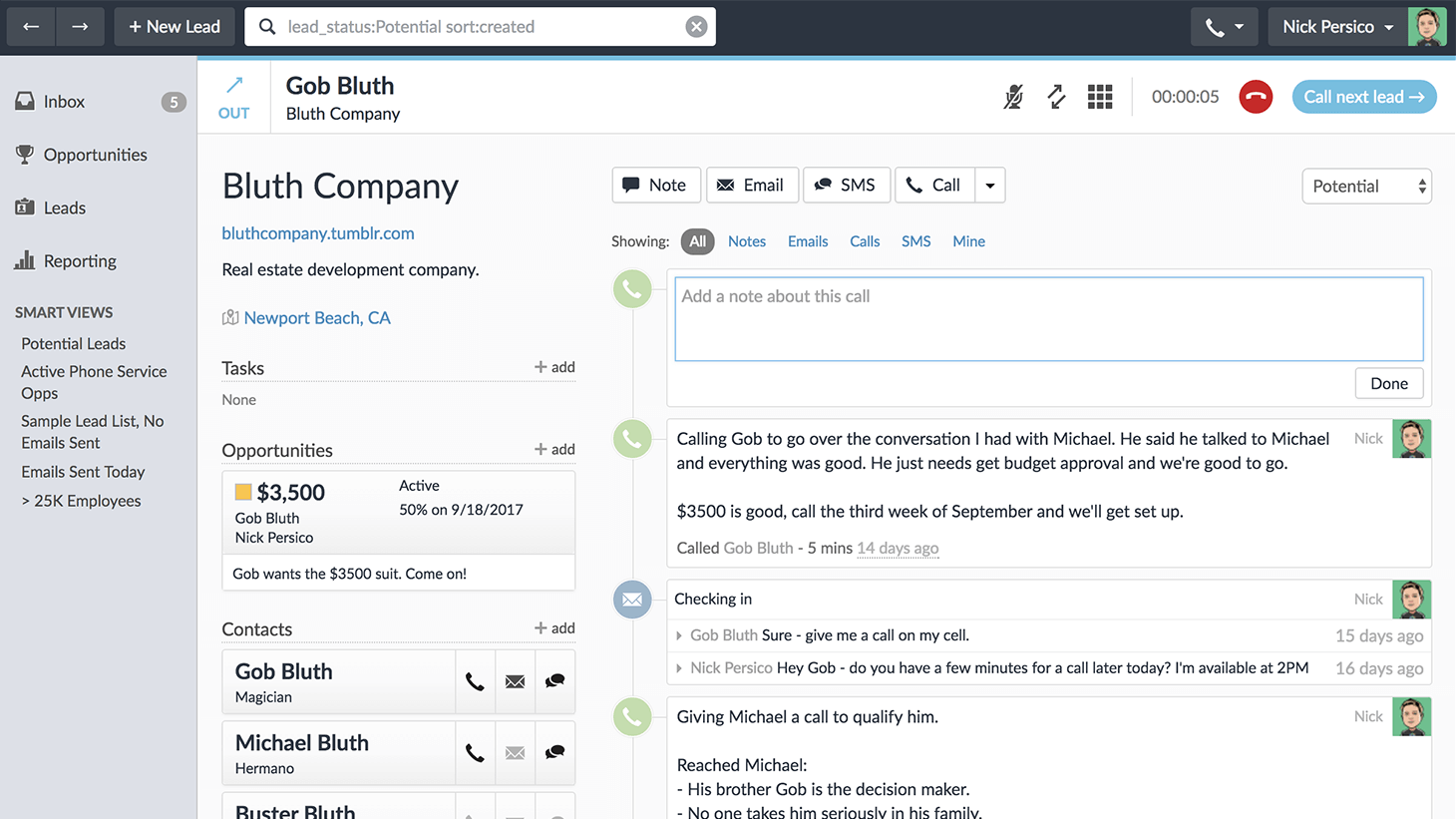The width and height of the screenshot is (1456, 819).
Task: Filter the activity feed by Emails
Action: [807, 241]
